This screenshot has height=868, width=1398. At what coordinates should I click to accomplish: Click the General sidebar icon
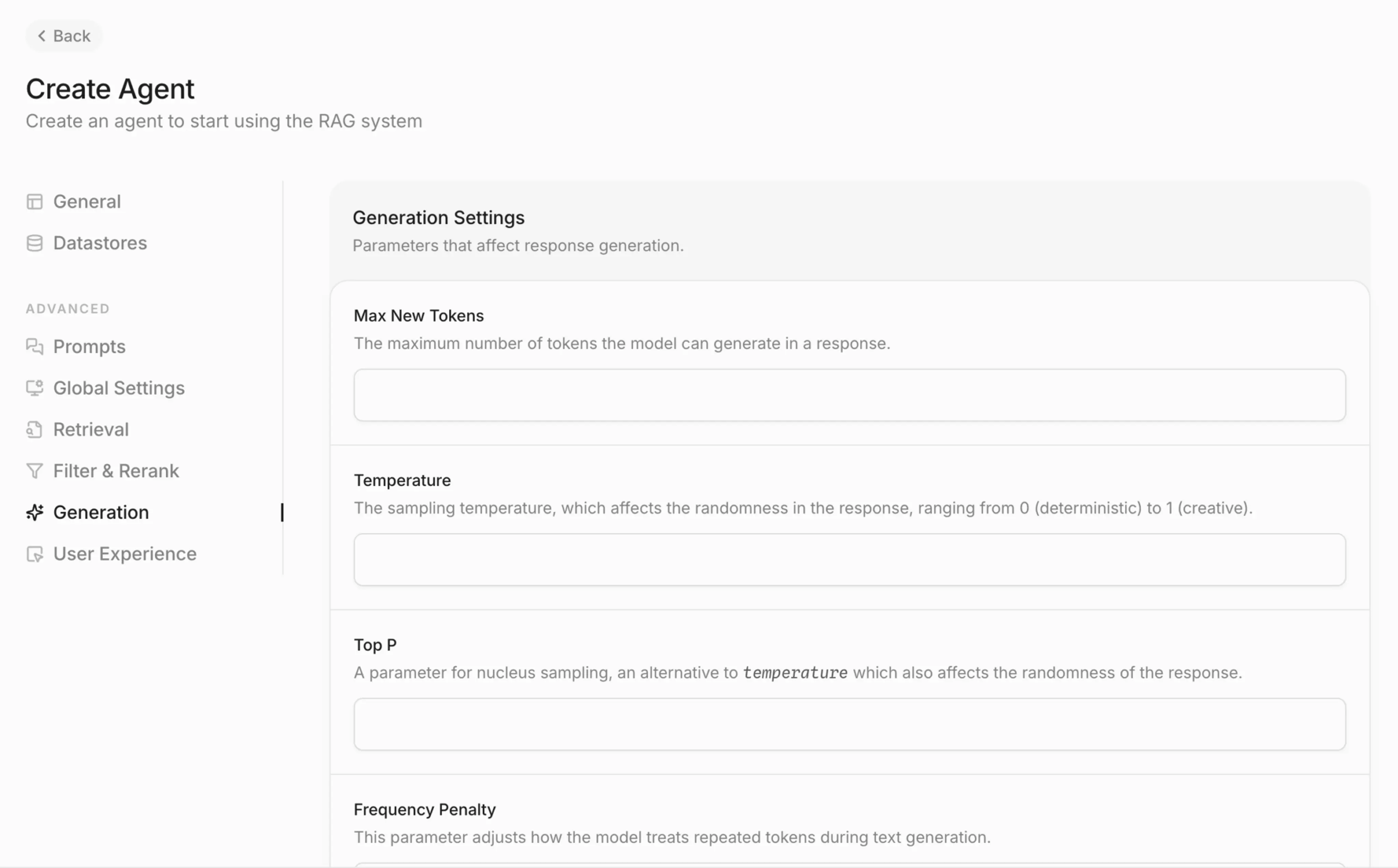coord(34,202)
